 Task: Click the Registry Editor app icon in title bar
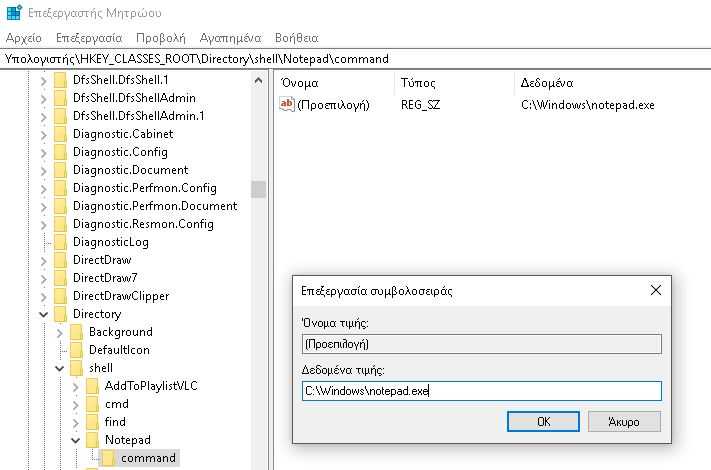[x=14, y=12]
